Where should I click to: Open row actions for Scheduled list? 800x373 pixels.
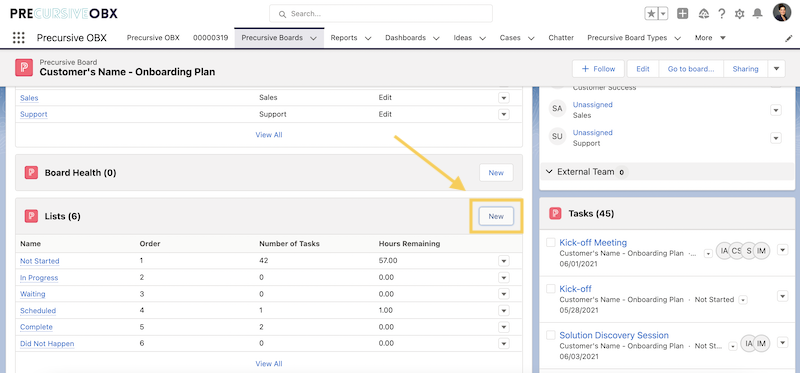coord(504,310)
